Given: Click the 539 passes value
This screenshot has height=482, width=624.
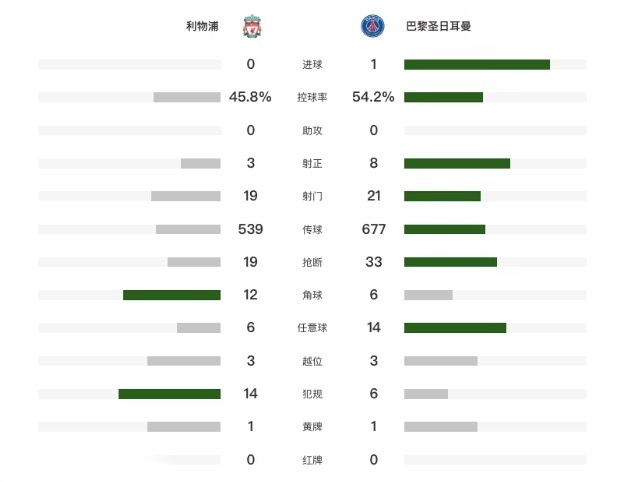Looking at the screenshot, I should 250,229.
